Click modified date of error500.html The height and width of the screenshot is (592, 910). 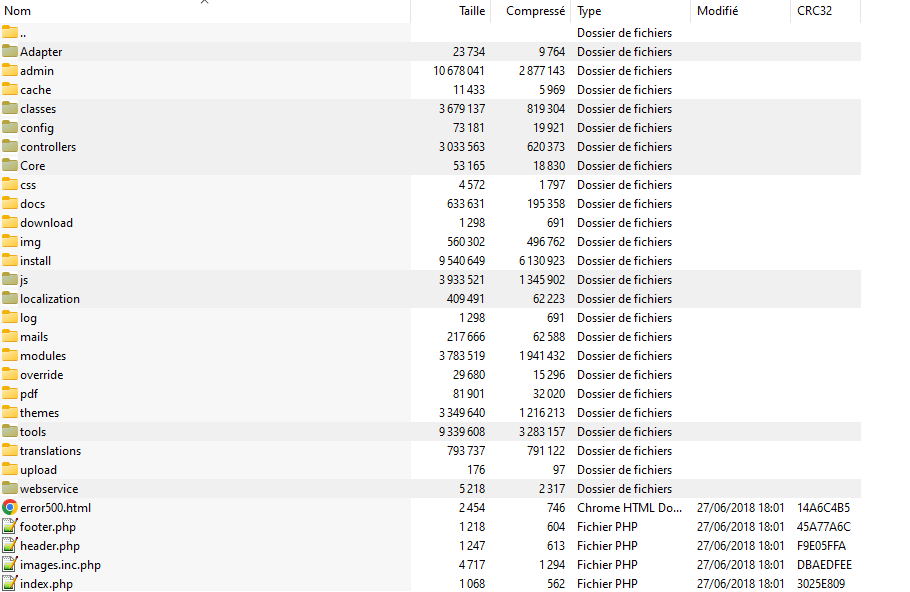tap(741, 508)
